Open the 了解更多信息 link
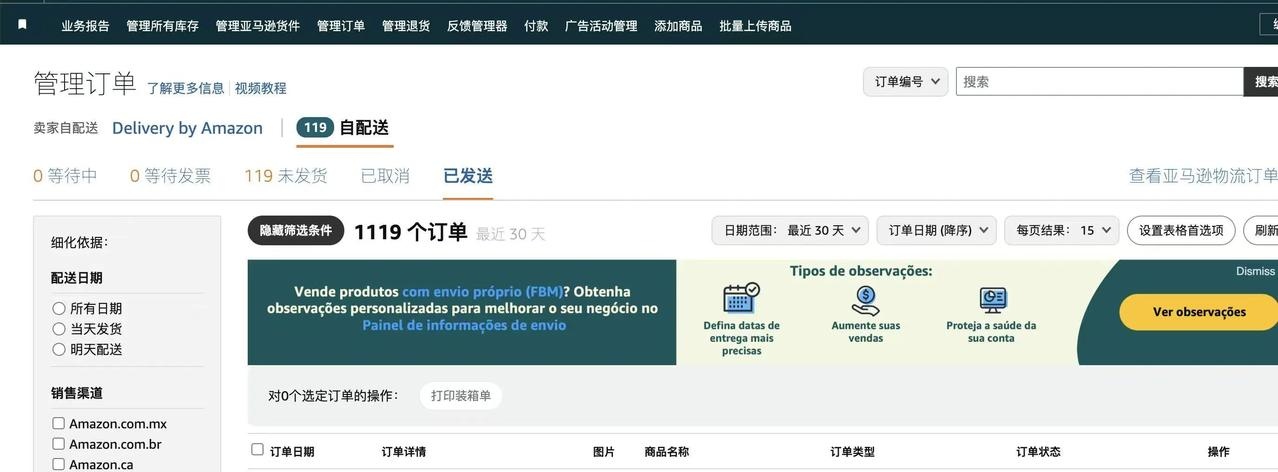This screenshot has width=1278, height=472. (186, 88)
